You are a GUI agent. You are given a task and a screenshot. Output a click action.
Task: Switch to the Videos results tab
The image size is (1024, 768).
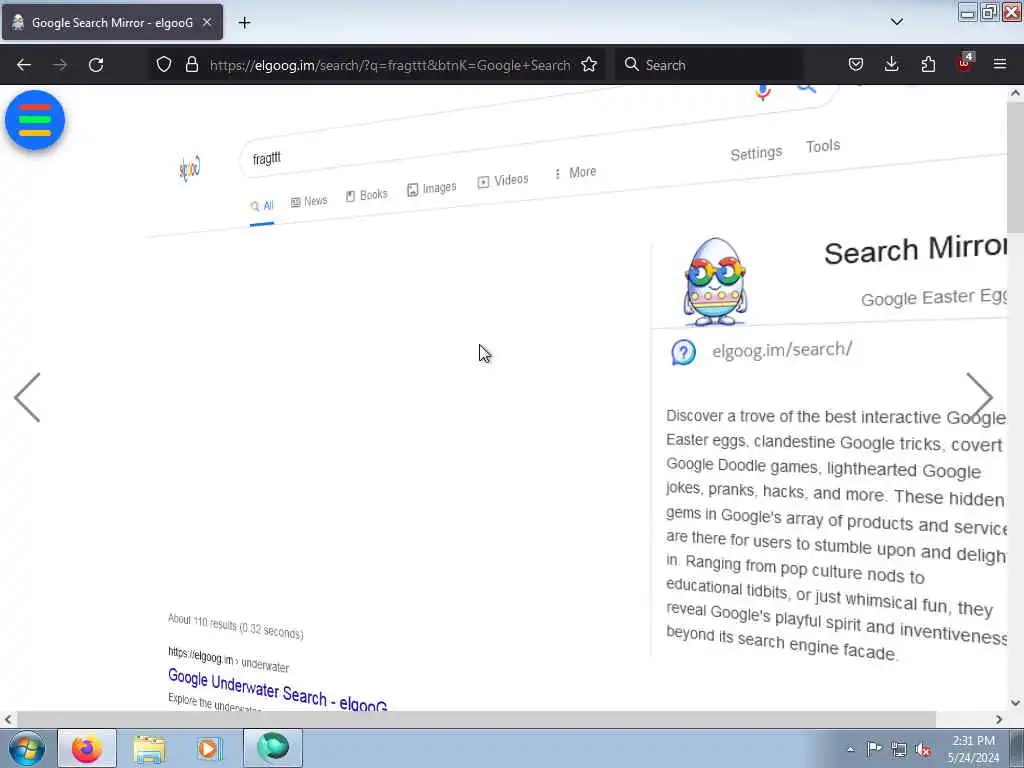503,180
